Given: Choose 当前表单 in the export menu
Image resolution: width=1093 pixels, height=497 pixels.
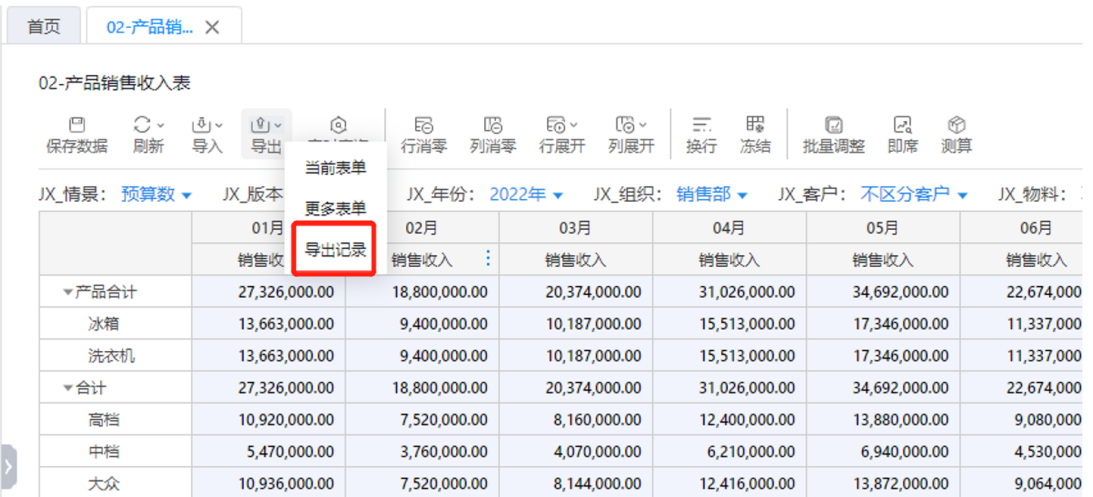Looking at the screenshot, I should pyautogui.click(x=335, y=168).
